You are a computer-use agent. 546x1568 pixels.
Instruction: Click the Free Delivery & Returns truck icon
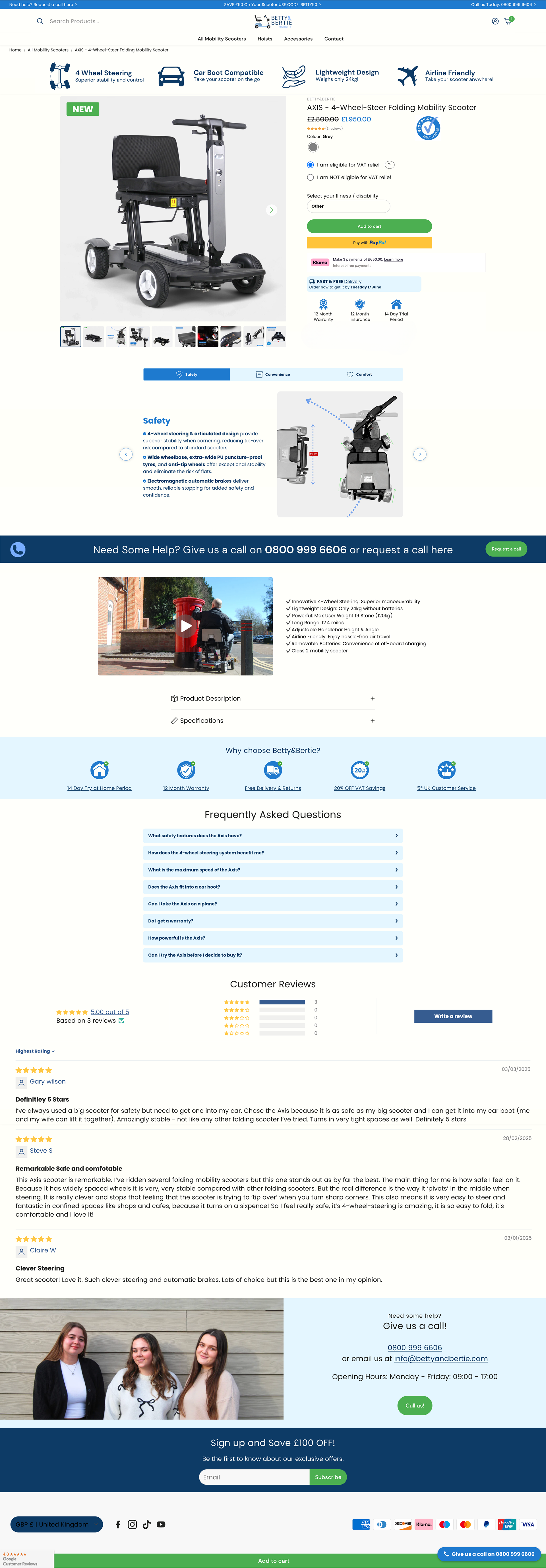click(273, 770)
